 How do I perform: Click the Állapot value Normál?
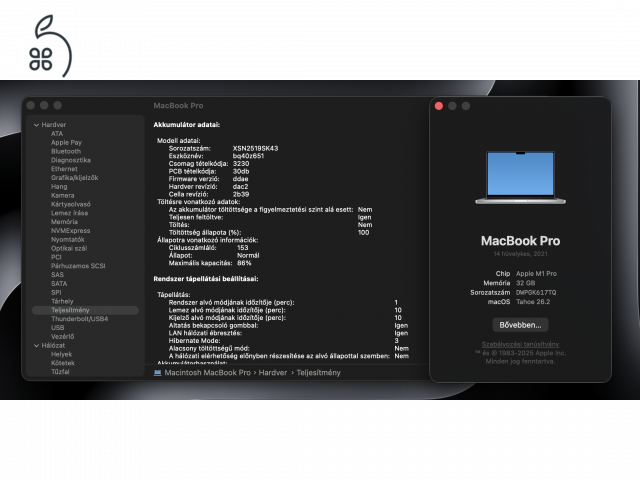pyautogui.click(x=248, y=256)
